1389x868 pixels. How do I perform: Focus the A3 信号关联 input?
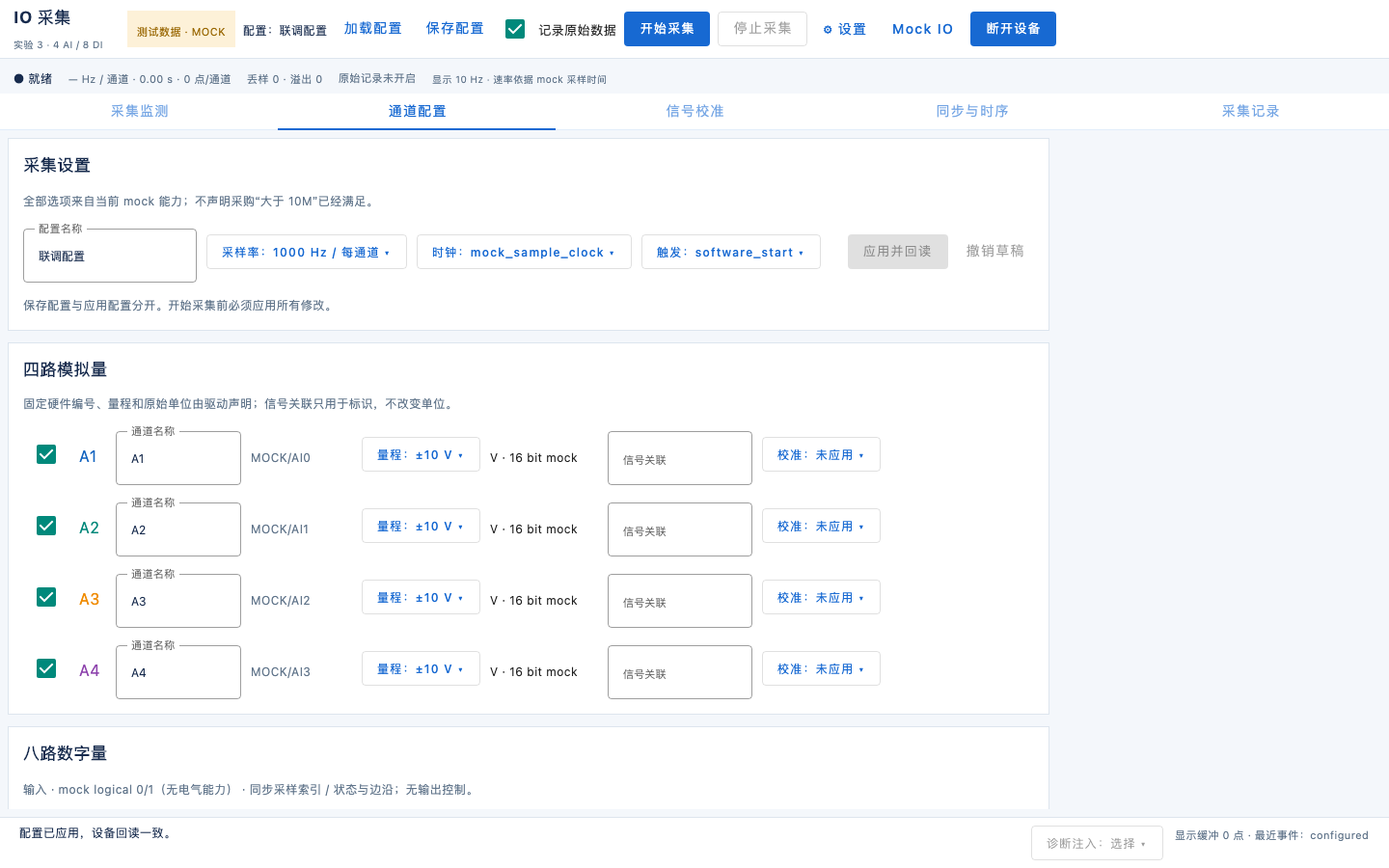680,601
